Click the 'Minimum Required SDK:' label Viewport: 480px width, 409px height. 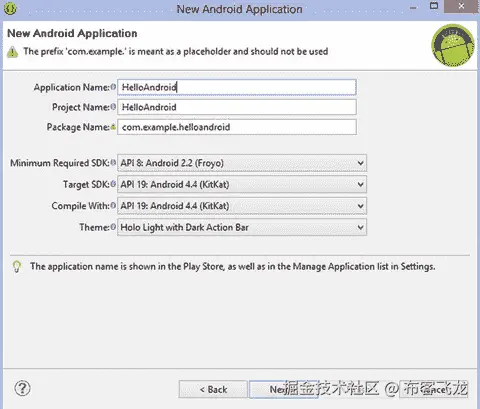coord(60,163)
